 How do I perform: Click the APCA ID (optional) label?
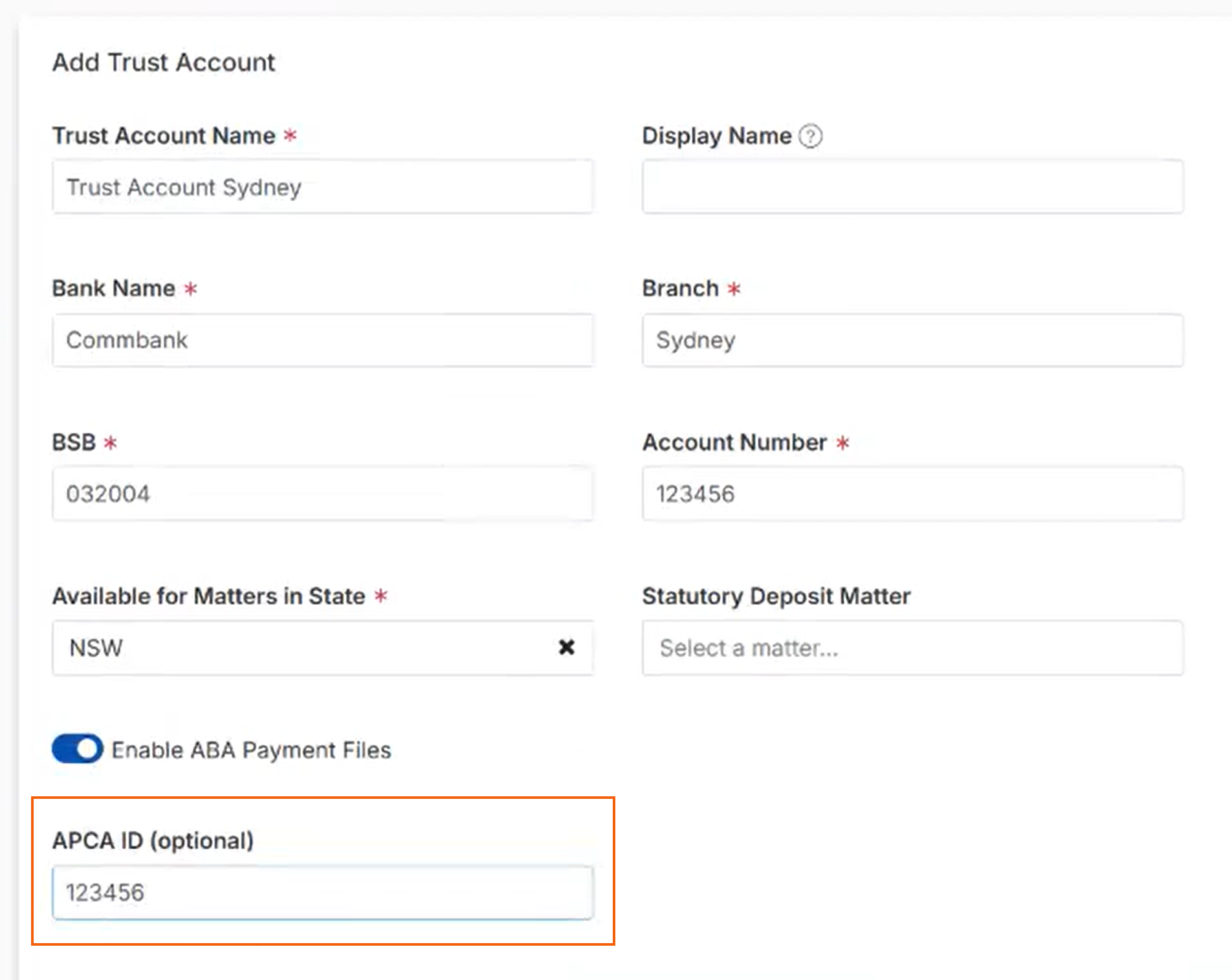click(153, 840)
